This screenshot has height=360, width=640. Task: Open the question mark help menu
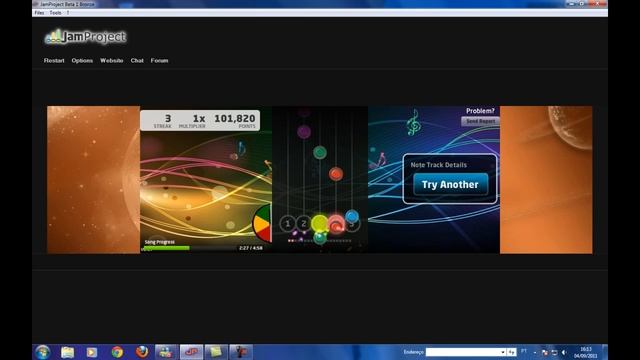[x=68, y=13]
